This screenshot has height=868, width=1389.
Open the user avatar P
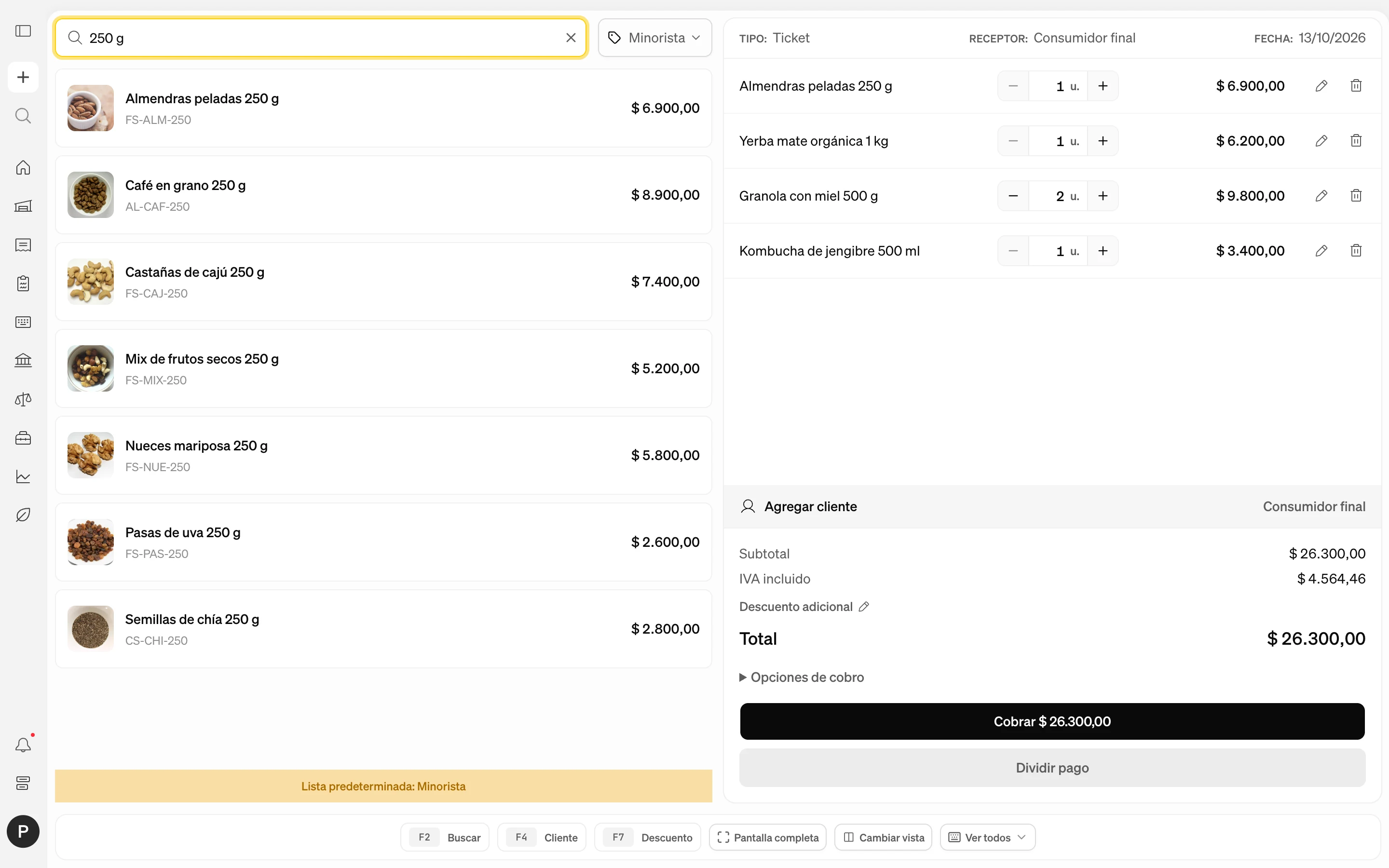23,831
